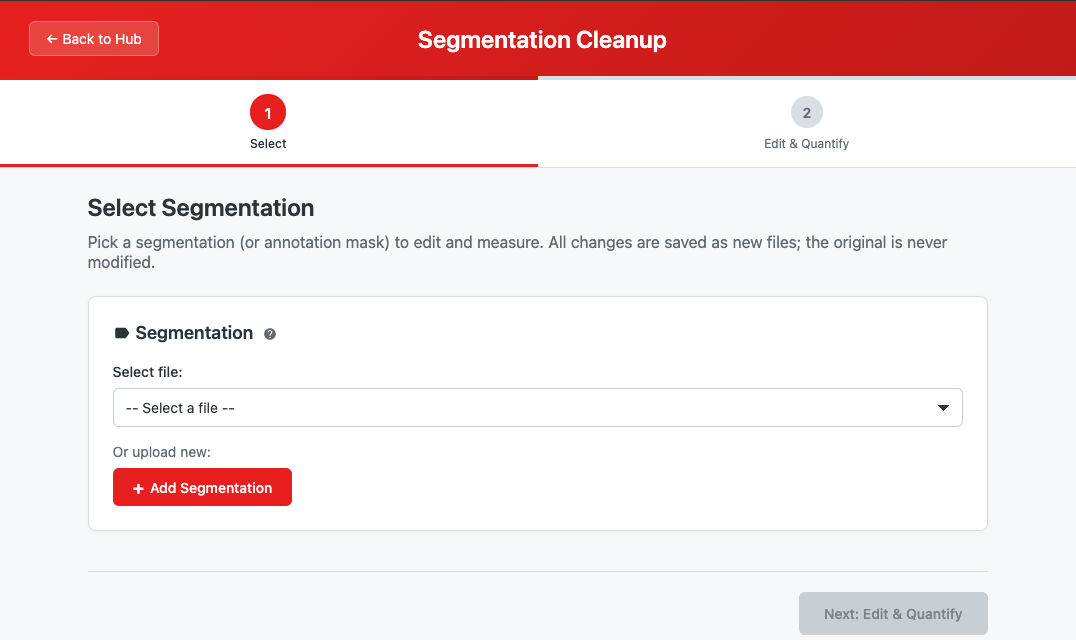Click the 'Or upload new:' label
This screenshot has height=640, width=1076.
pyautogui.click(x=162, y=452)
